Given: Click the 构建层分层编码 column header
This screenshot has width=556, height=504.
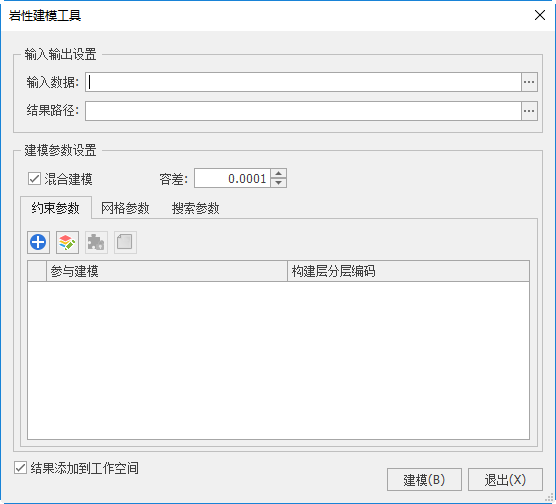Looking at the screenshot, I should click(x=408, y=271).
